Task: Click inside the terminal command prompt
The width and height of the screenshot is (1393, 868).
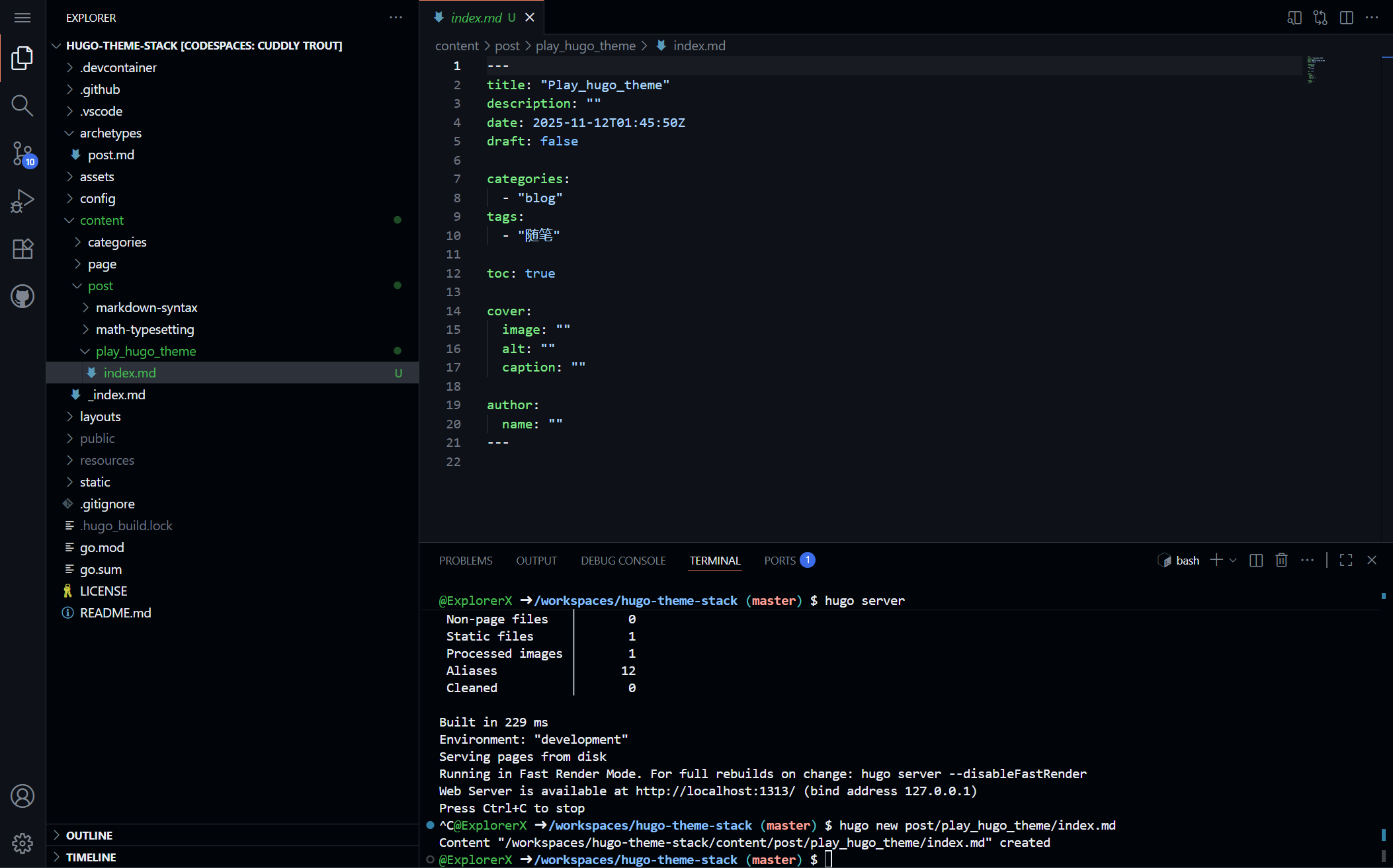Action: pyautogui.click(x=926, y=859)
